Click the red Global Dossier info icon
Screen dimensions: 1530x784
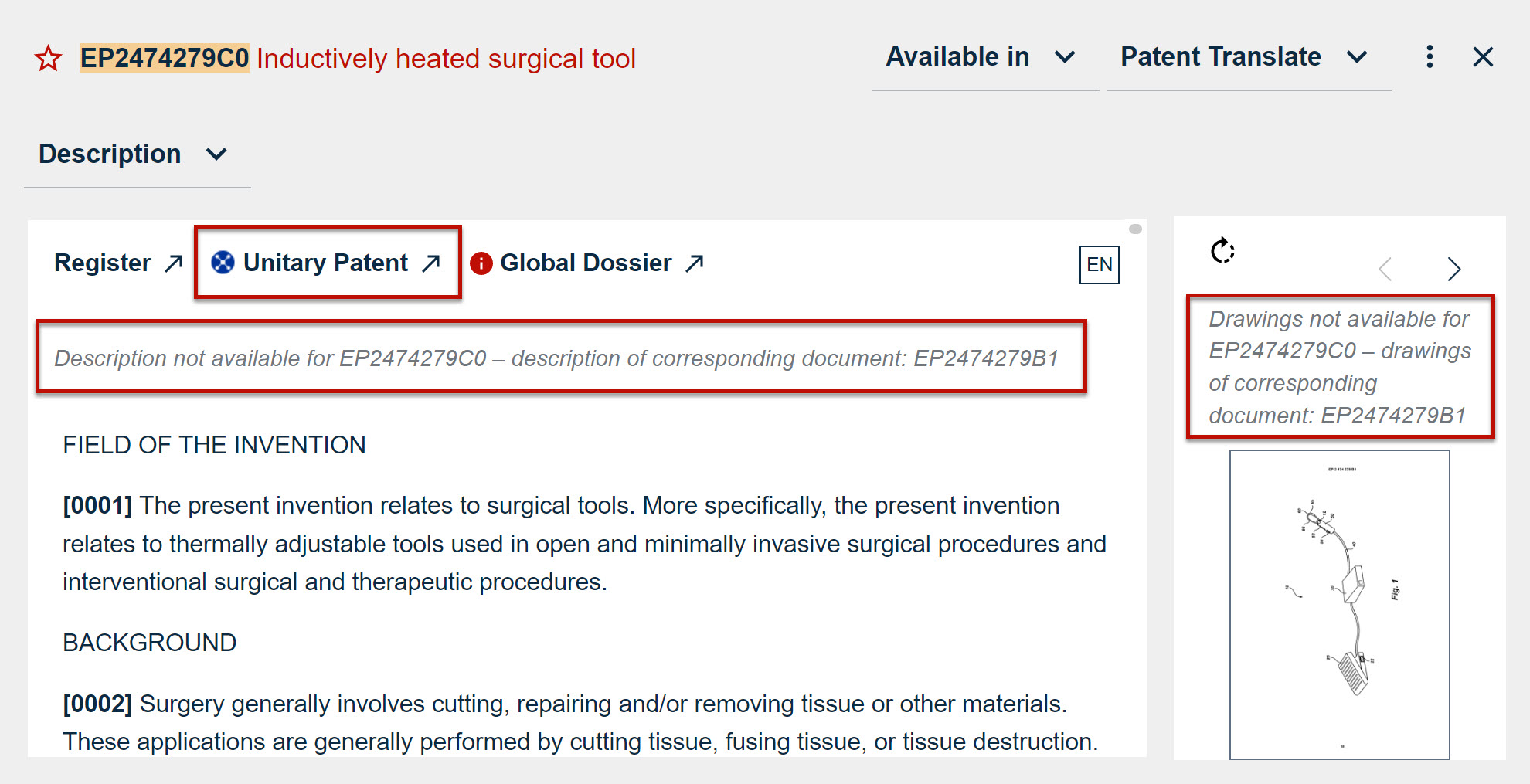tap(481, 263)
